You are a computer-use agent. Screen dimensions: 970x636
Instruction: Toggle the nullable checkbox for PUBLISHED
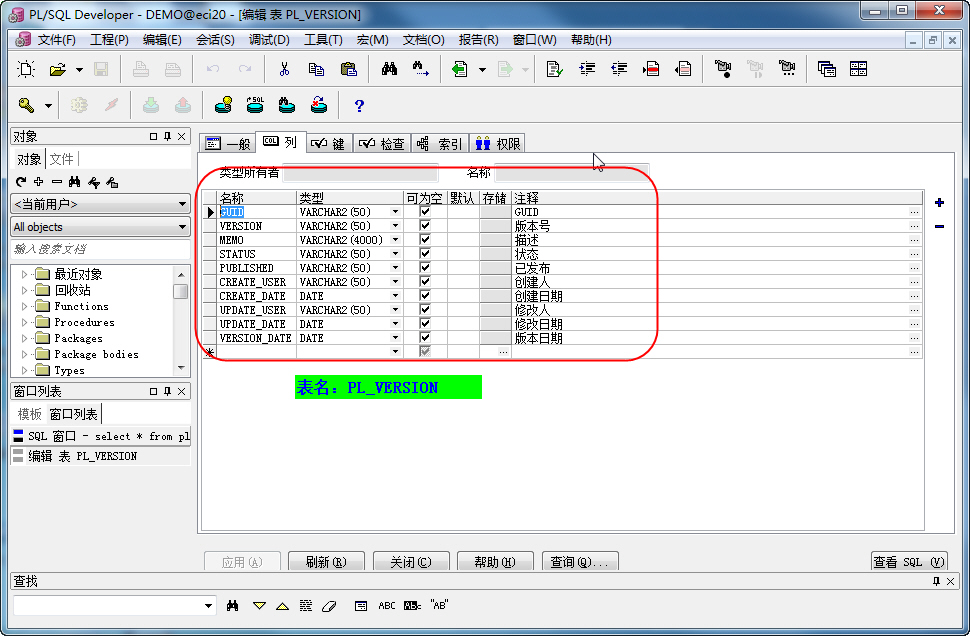pyautogui.click(x=425, y=268)
